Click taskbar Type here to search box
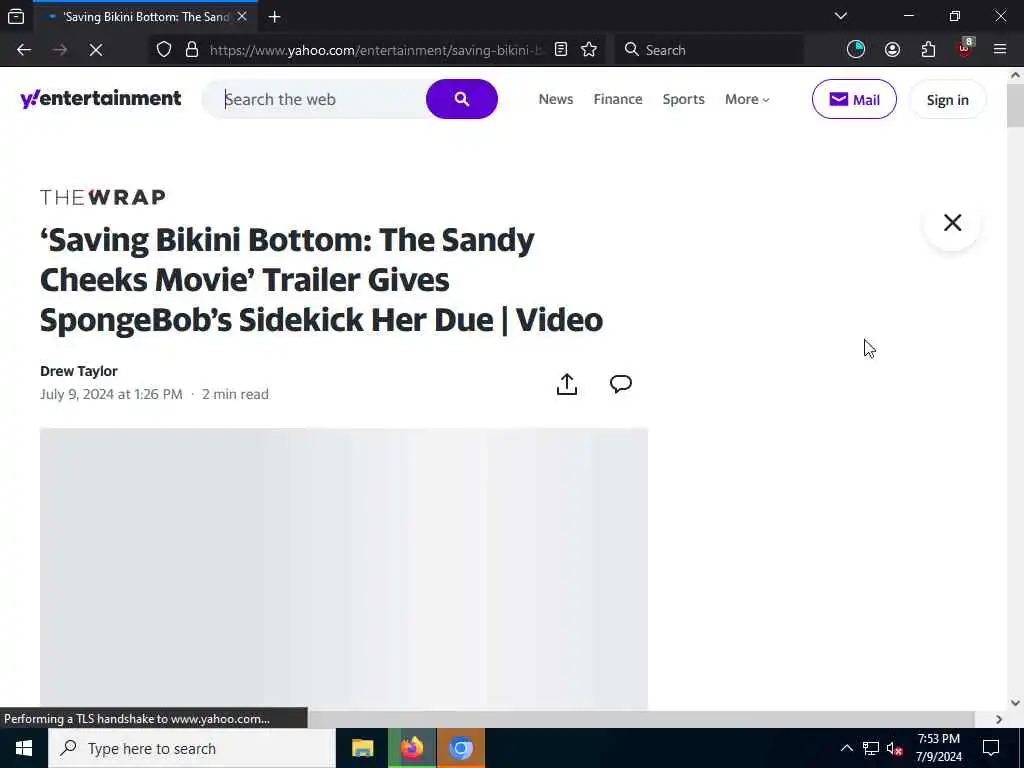This screenshot has height=768, width=1024. coord(192,748)
